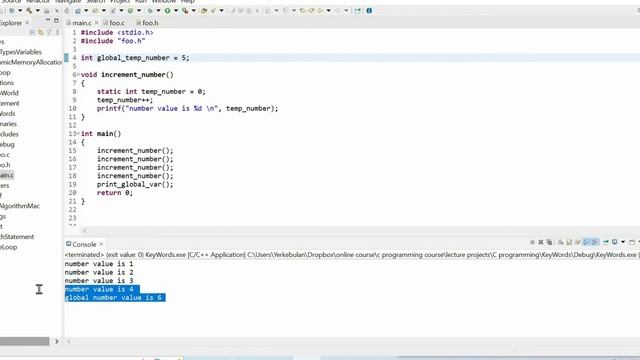Click the Debug bug toolbar icon
Viewport: 640px width, 360px height.
tap(150, 11)
